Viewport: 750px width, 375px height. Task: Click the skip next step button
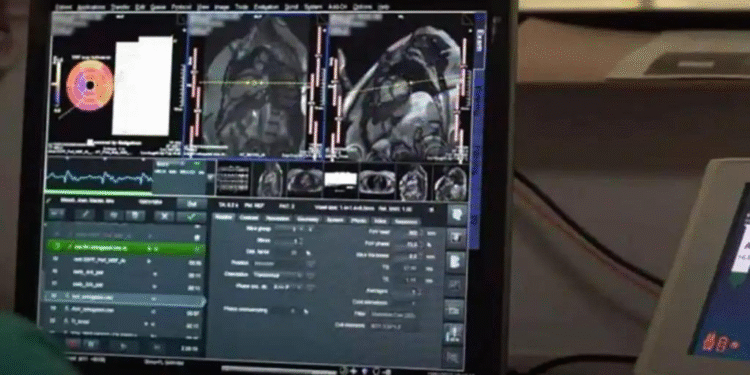pyautogui.click(x=157, y=346)
